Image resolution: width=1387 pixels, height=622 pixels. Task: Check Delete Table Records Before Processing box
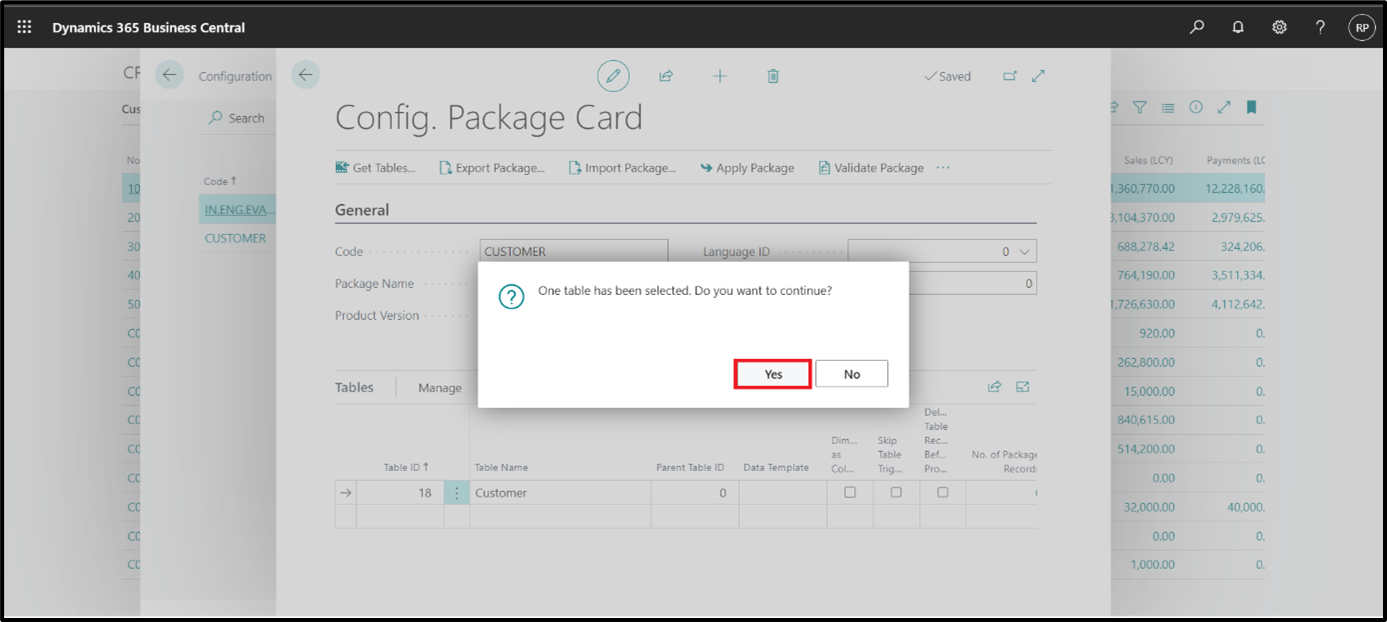[942, 493]
